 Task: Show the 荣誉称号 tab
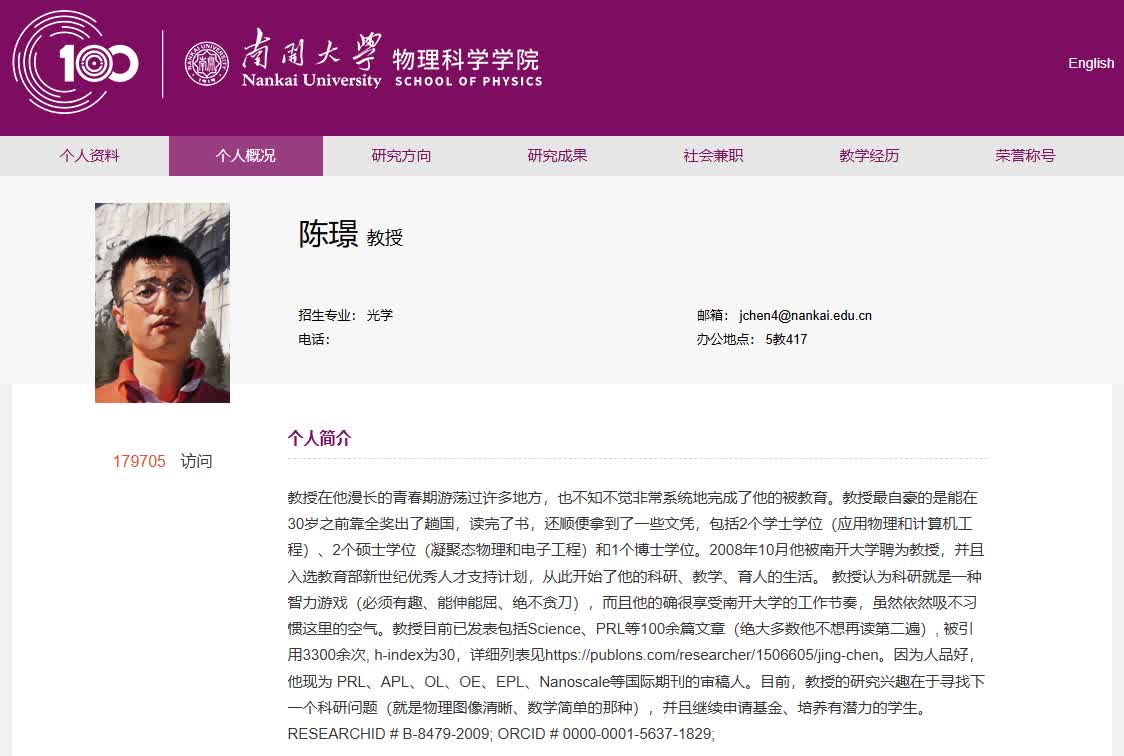[1025, 155]
